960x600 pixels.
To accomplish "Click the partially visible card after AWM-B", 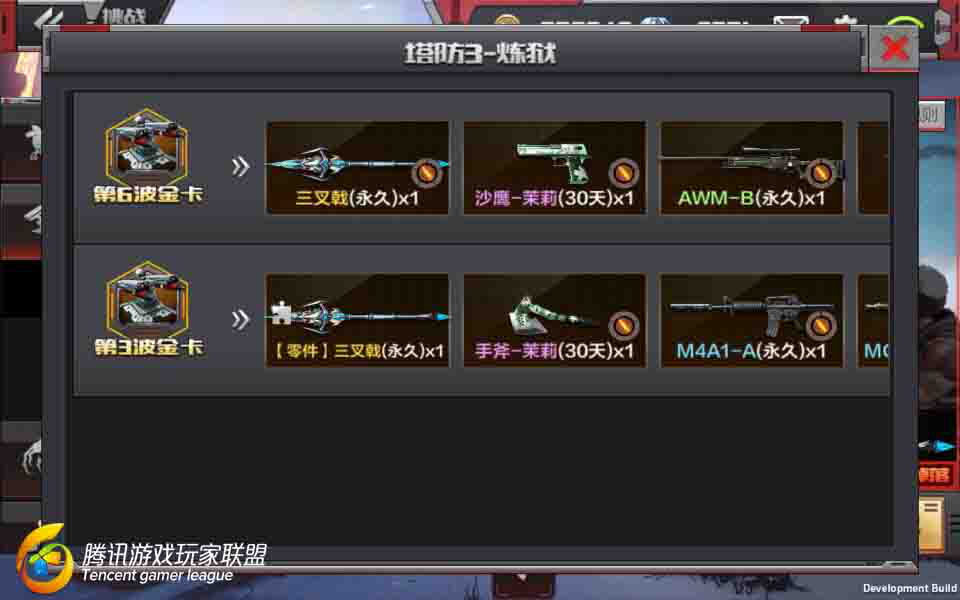I will point(874,168).
